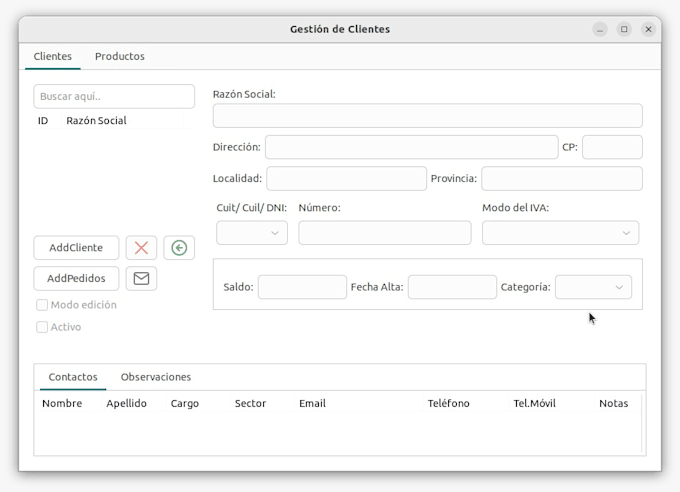Focus the Dirección input field

click(412, 147)
